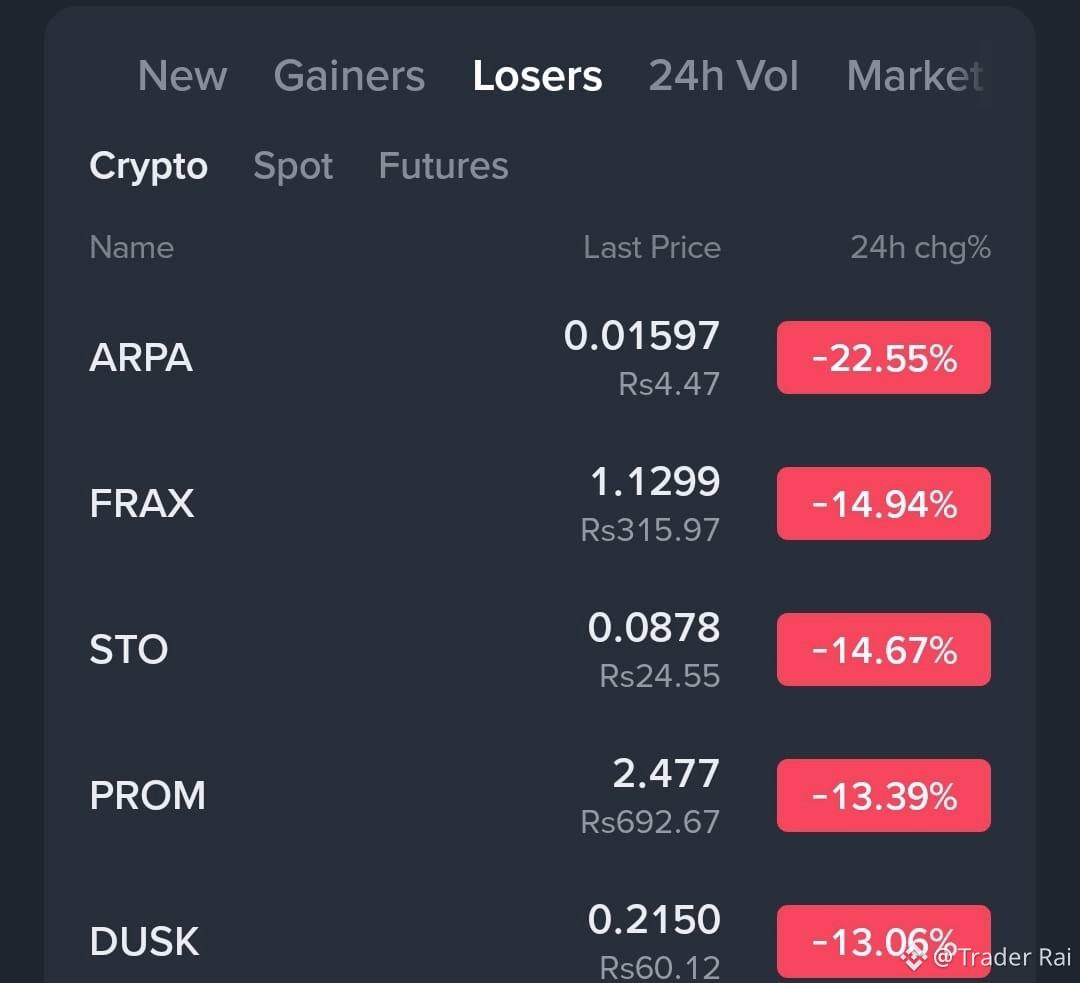The height and width of the screenshot is (983, 1080).
Task: Select the FRAX token row
Action: point(143,503)
